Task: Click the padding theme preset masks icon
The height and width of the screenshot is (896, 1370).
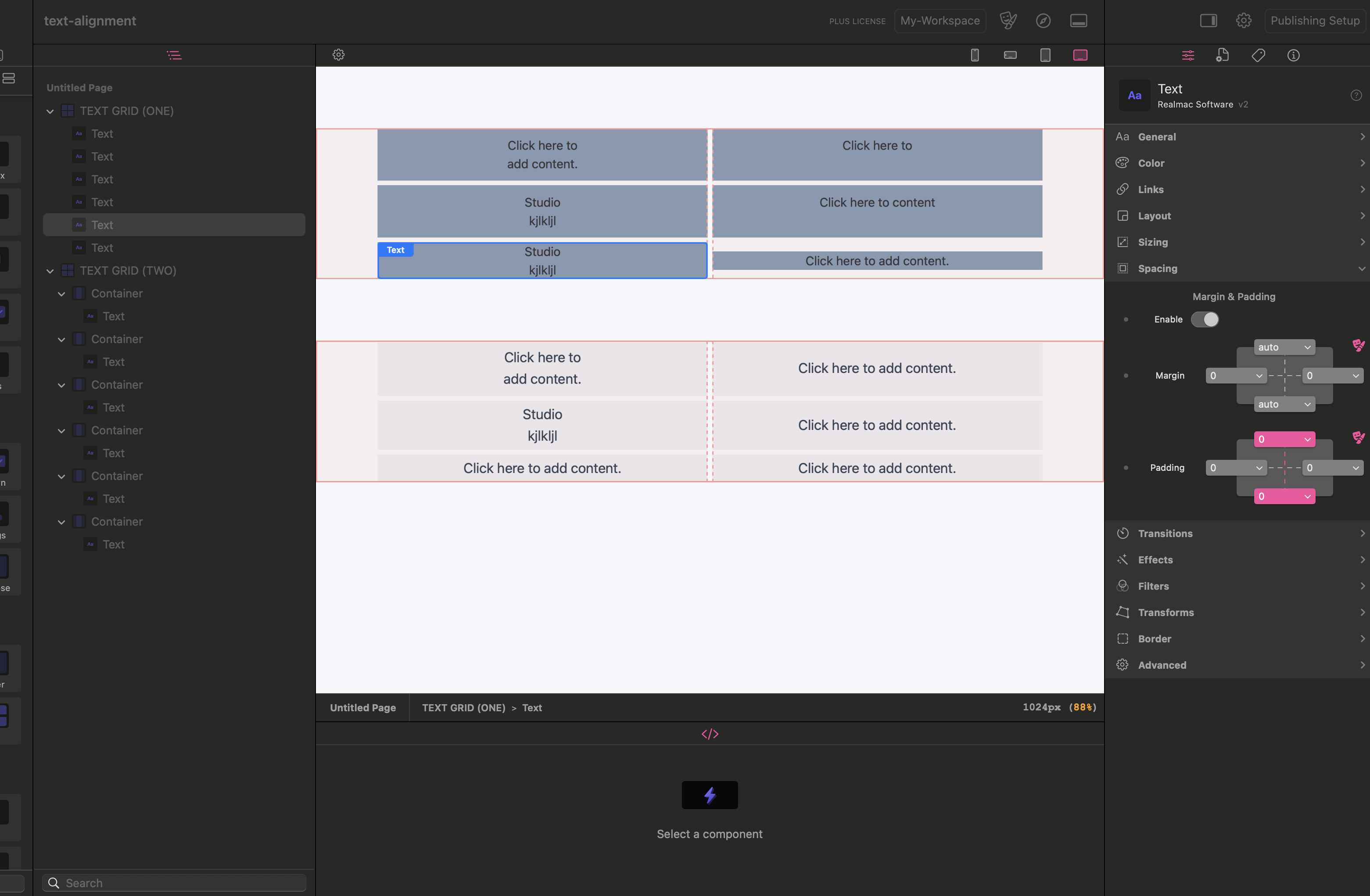Action: point(1359,437)
